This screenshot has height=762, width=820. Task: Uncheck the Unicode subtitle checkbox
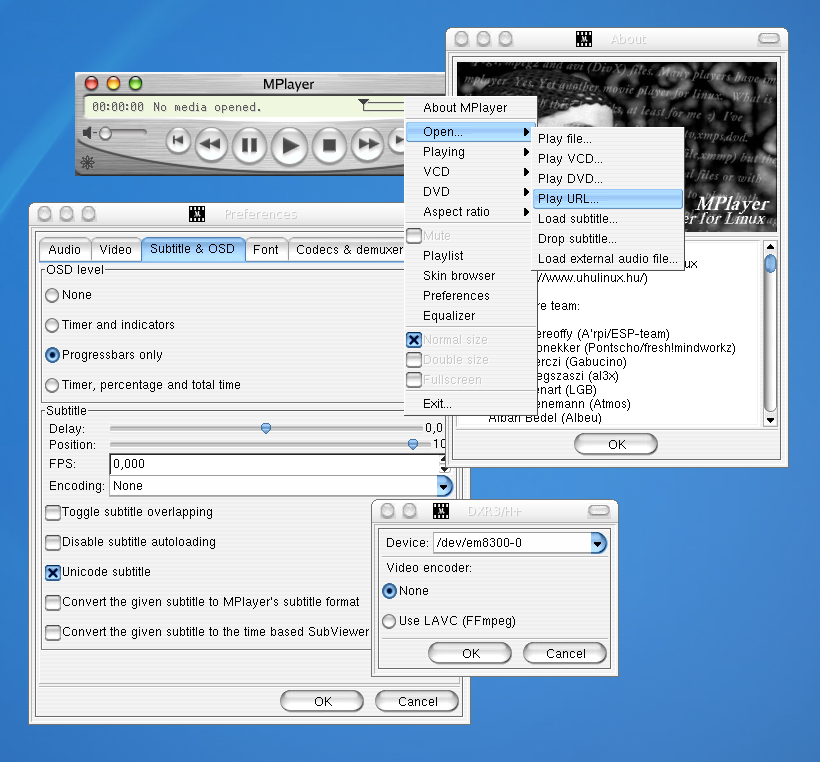[53, 573]
